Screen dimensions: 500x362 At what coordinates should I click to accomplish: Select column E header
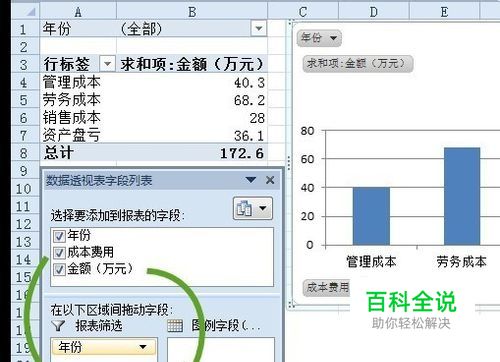[444, 12]
